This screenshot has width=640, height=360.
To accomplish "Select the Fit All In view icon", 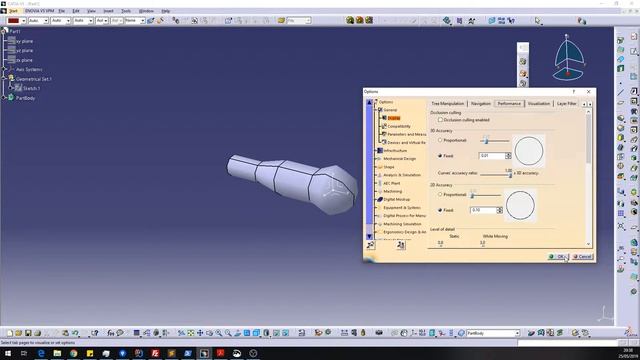I will pos(191,333).
